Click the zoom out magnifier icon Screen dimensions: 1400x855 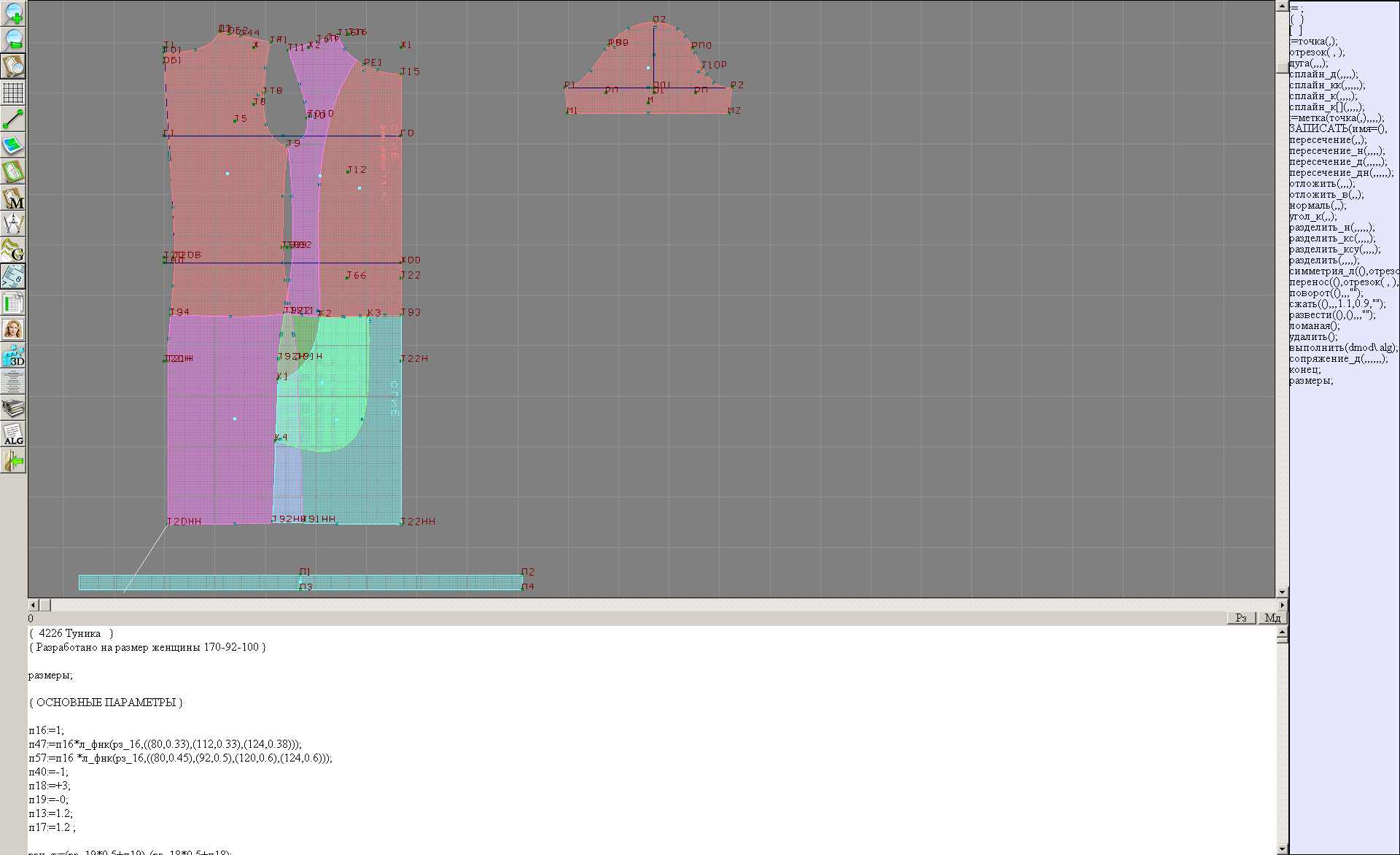coord(13,39)
